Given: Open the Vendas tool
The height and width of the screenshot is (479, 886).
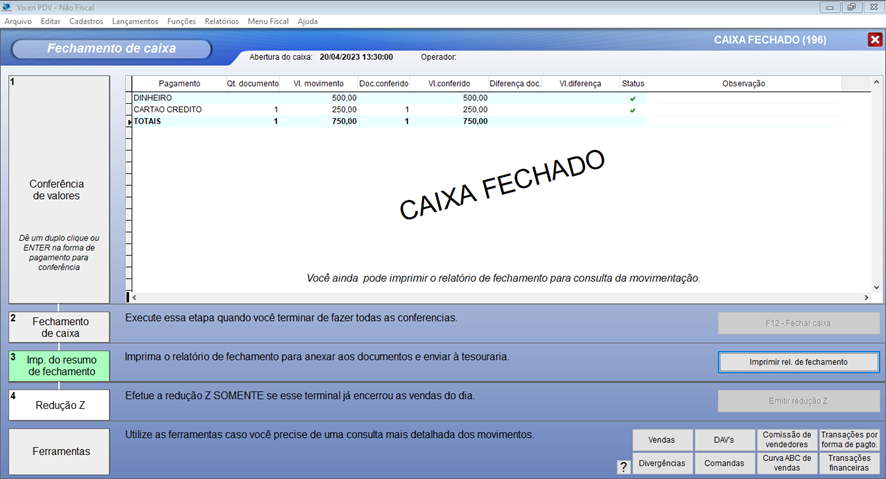Looking at the screenshot, I should point(662,440).
